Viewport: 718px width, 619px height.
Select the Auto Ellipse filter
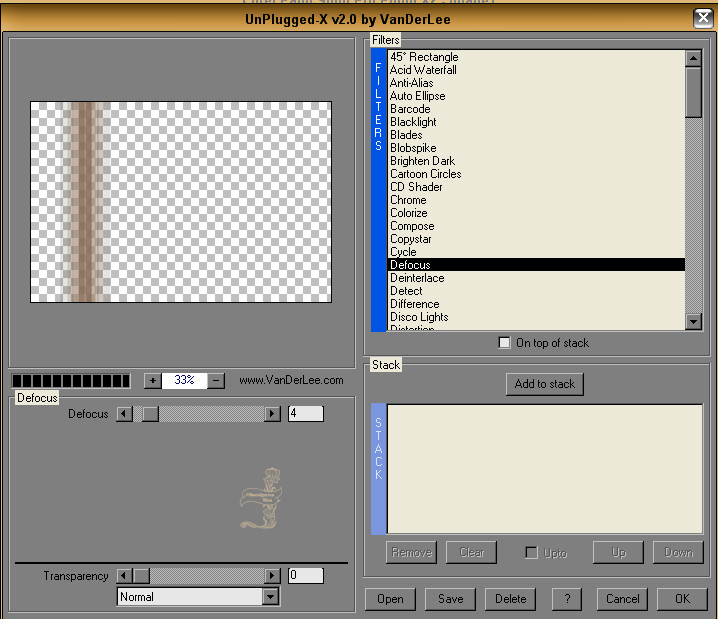536,96
